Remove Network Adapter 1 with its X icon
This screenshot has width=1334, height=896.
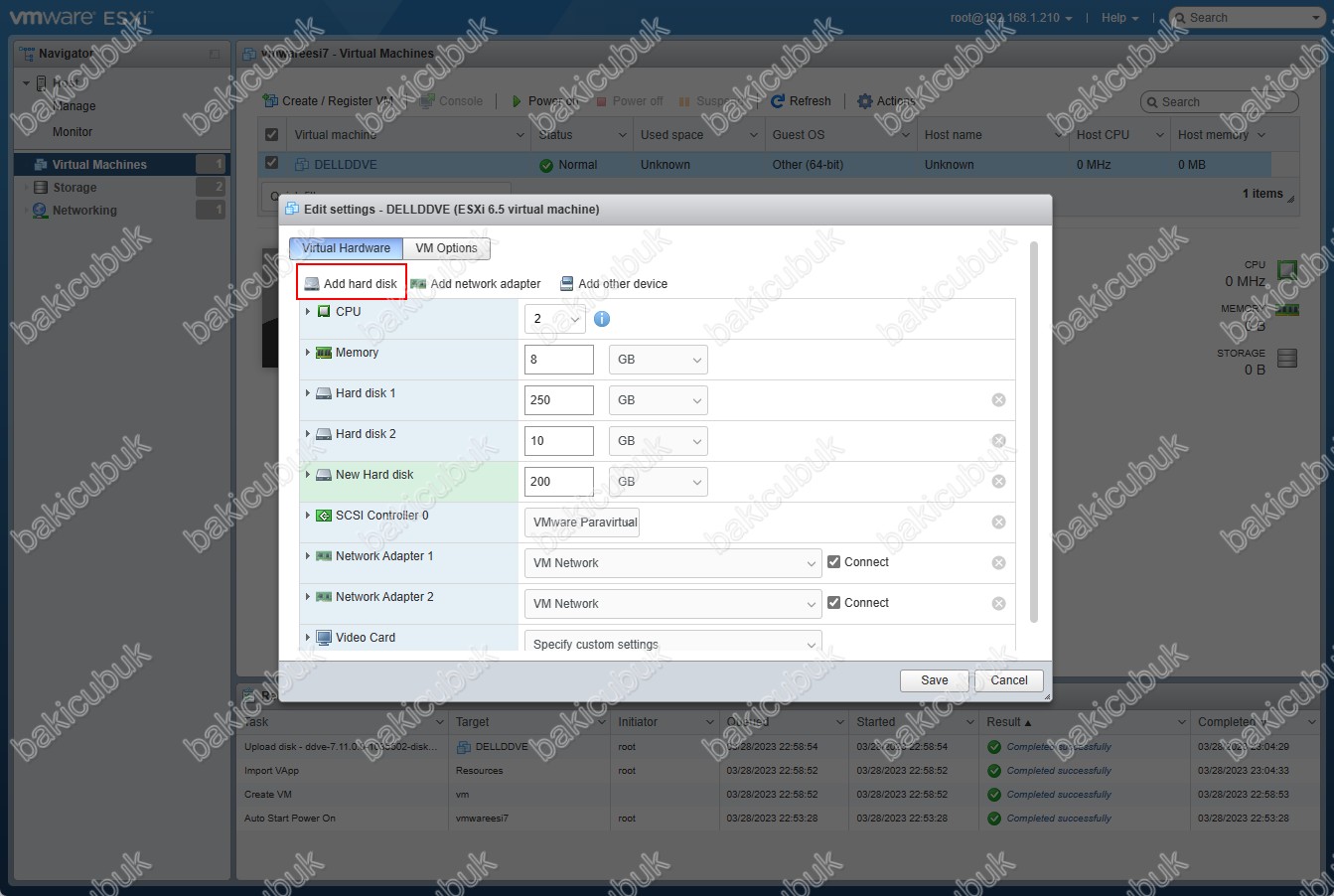pyautogui.click(x=998, y=562)
